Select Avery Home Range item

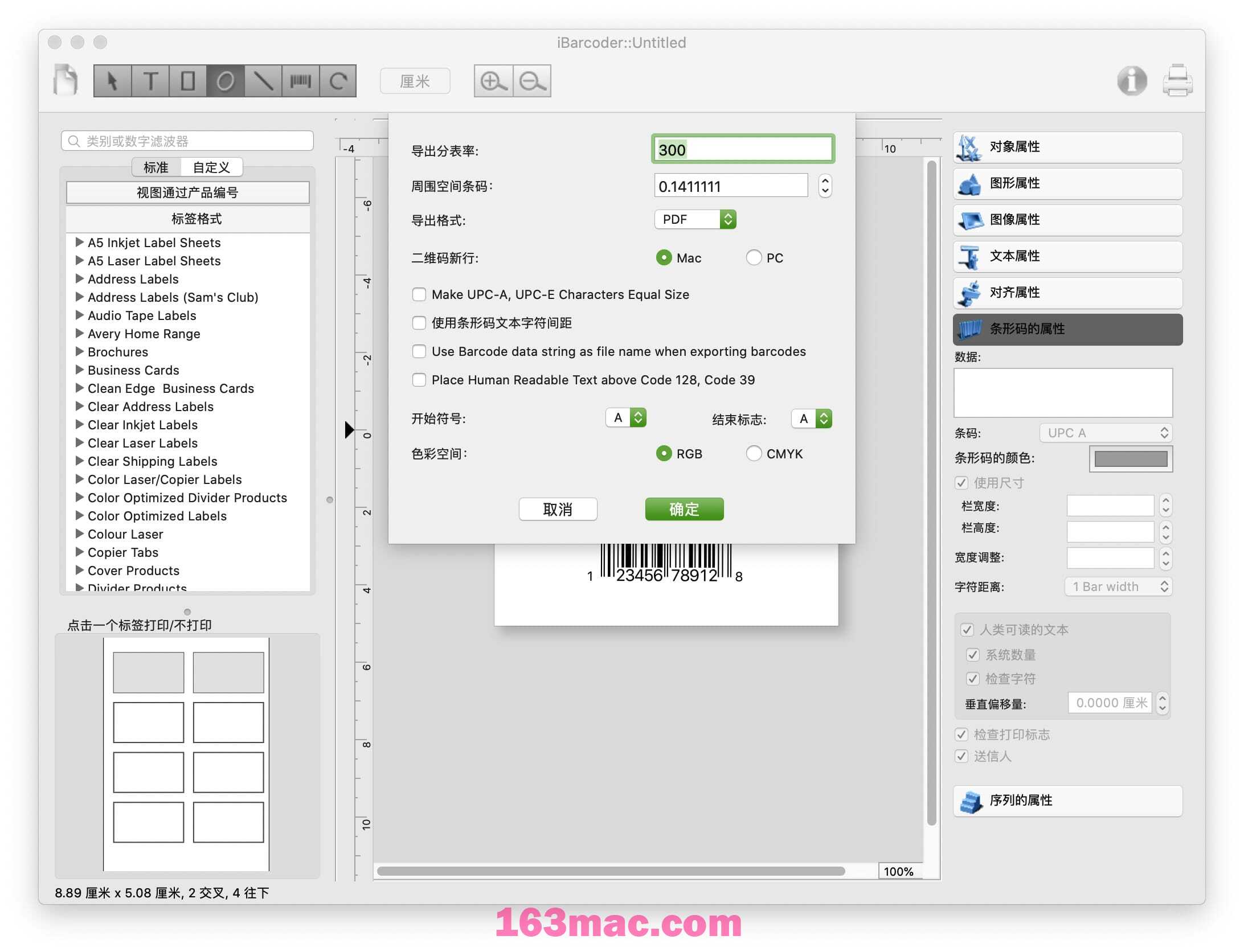click(144, 334)
